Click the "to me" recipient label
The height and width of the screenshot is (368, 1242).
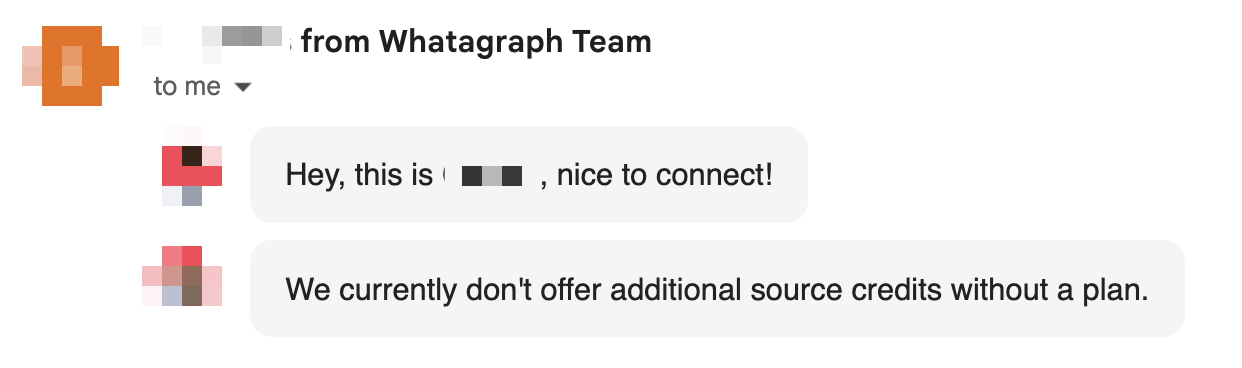187,87
